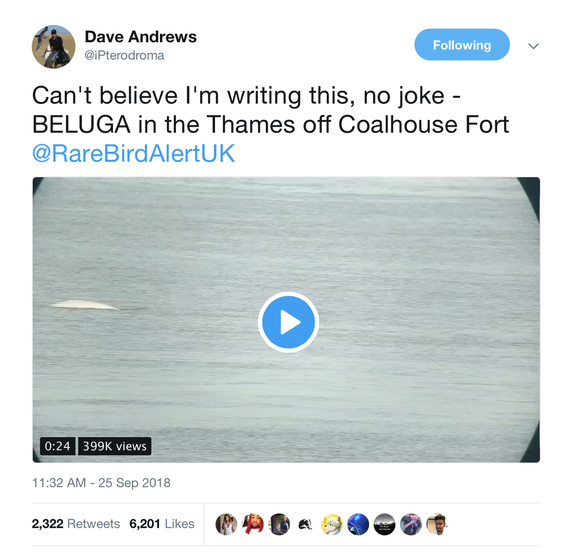
Task: Open the yellow anime character avatar
Action: [x=332, y=524]
